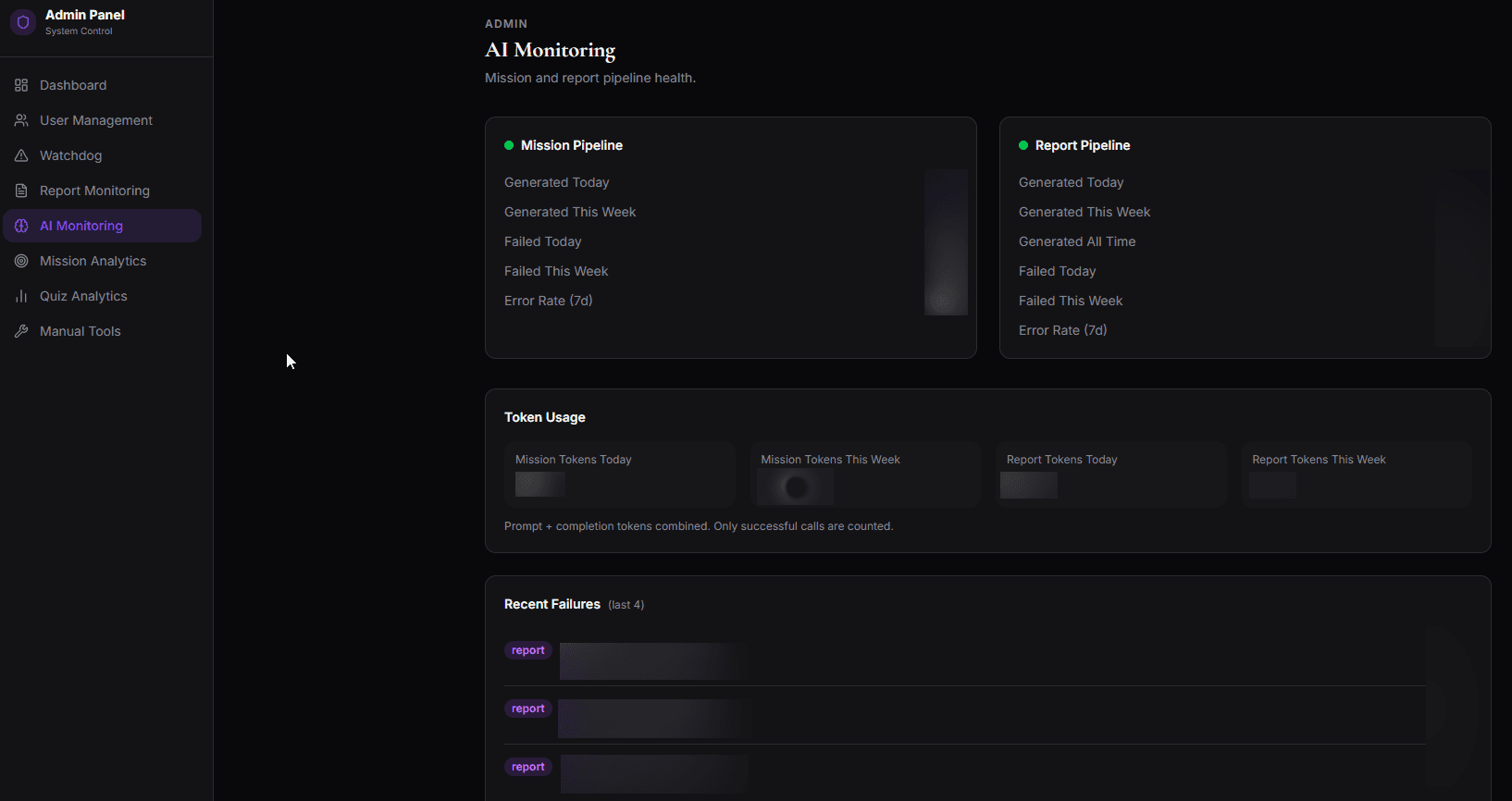Click the Admin Panel shield logo icon

click(23, 22)
